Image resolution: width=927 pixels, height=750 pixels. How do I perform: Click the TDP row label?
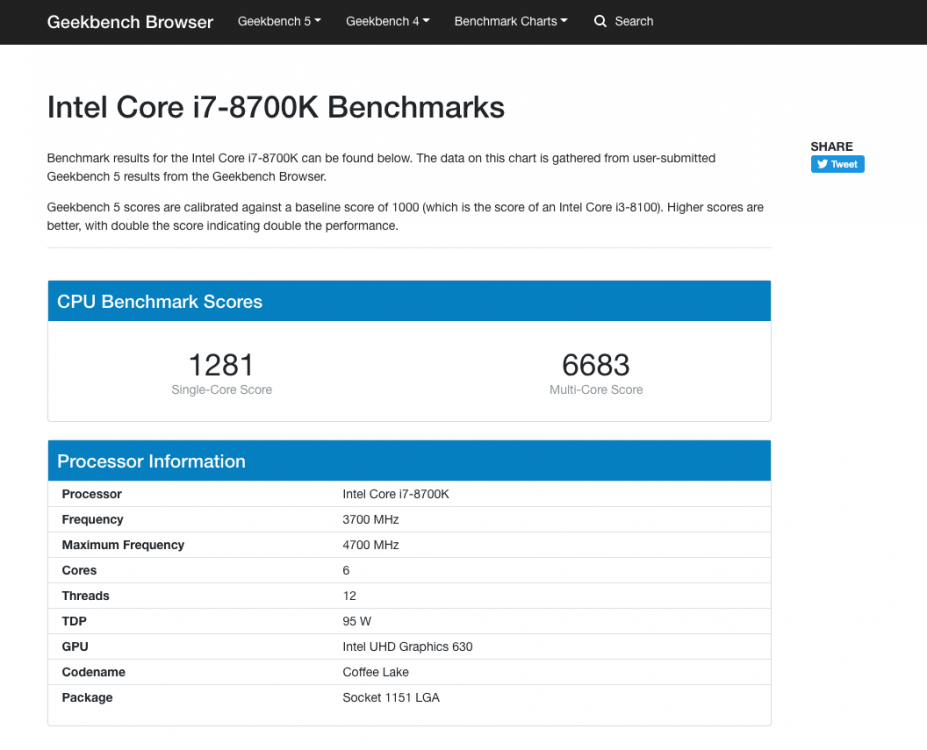[74, 621]
